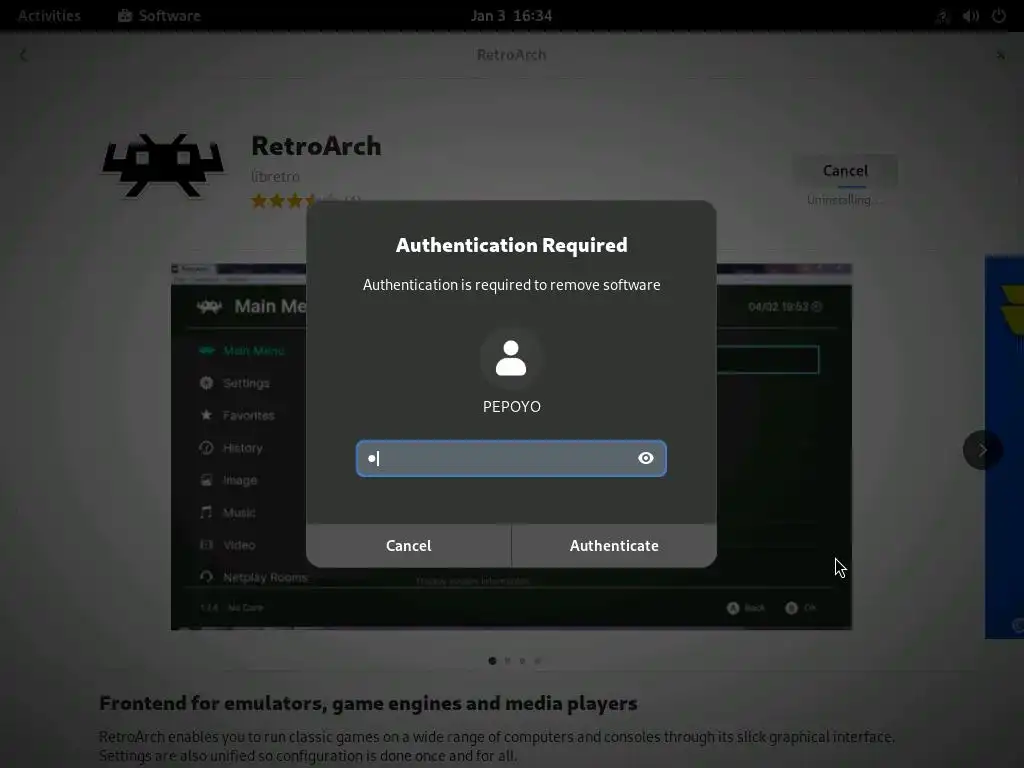Go back using the header back arrow

24,55
